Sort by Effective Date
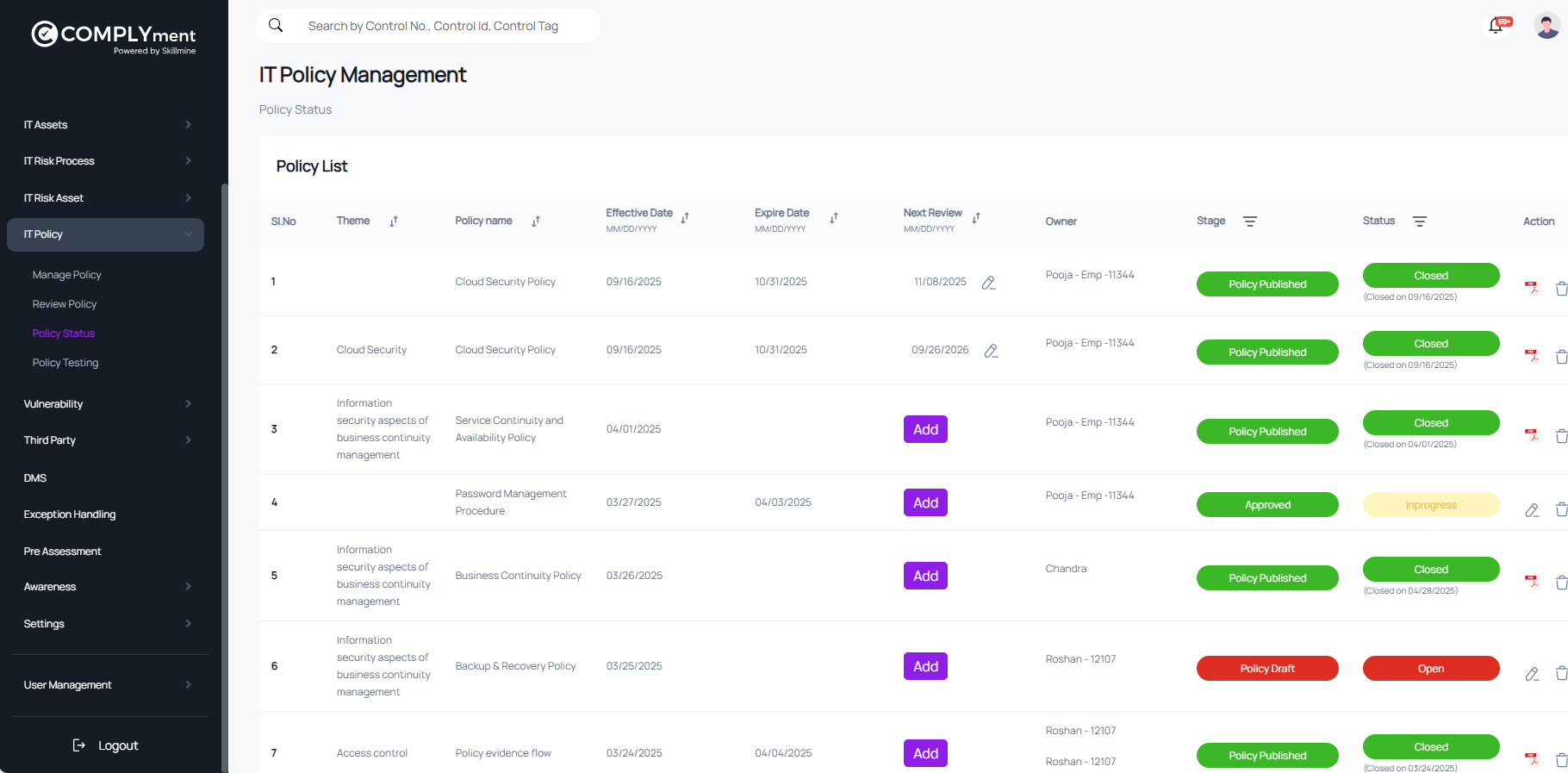The width and height of the screenshot is (1568, 773). tap(685, 218)
